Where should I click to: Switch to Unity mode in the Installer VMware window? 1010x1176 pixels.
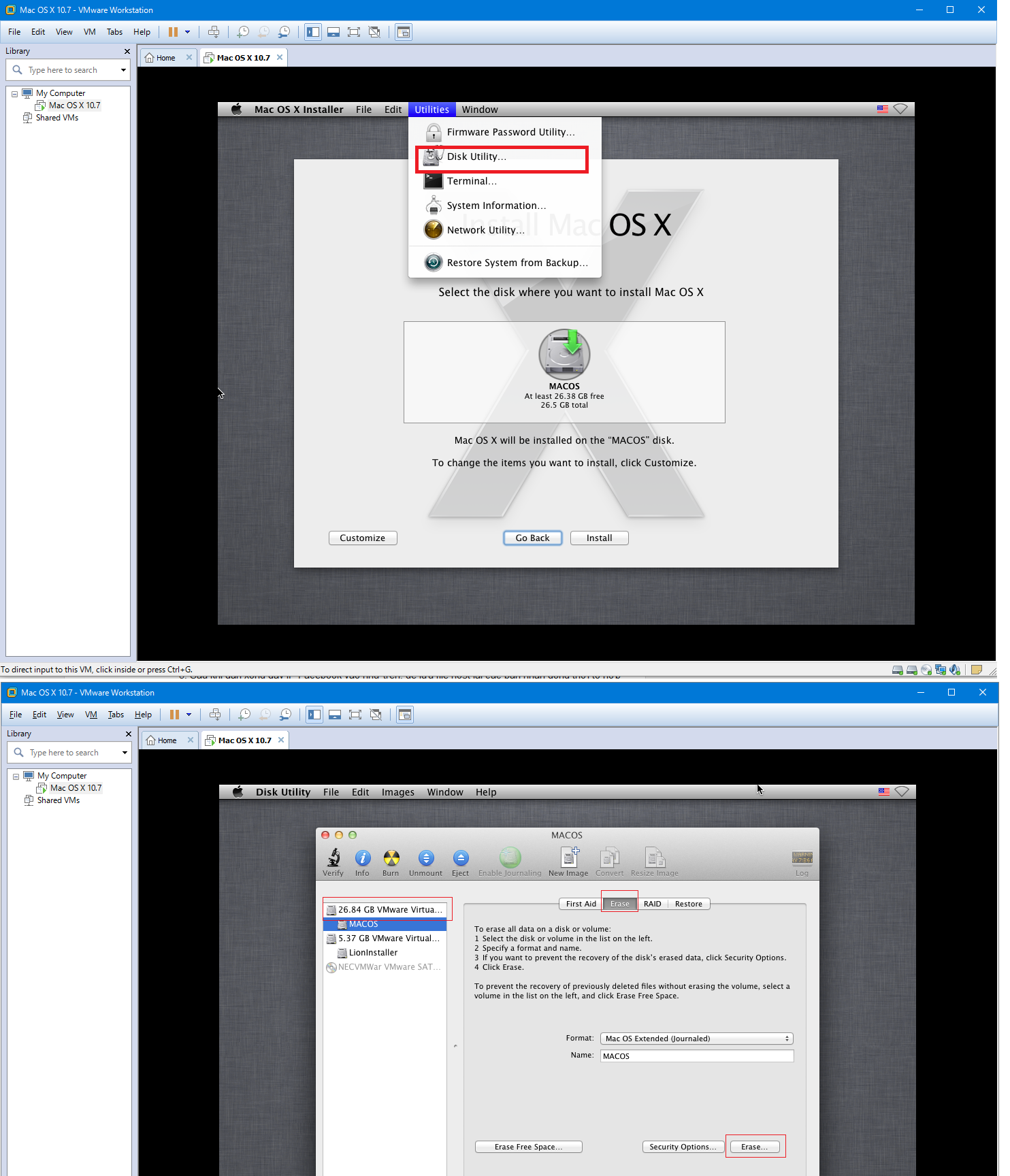click(x=374, y=32)
